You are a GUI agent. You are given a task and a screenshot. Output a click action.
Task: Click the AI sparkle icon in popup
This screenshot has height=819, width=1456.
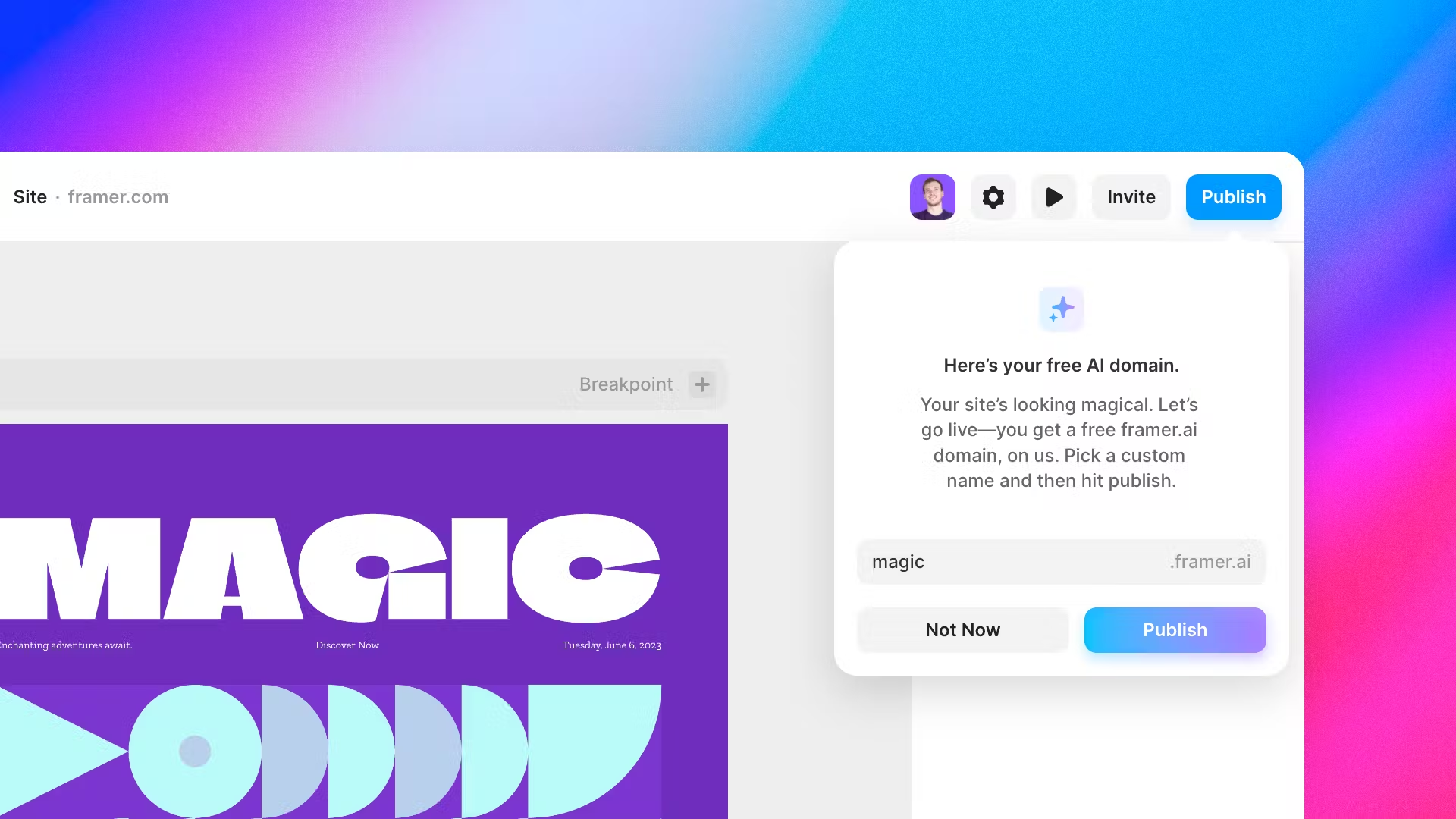pos(1062,309)
